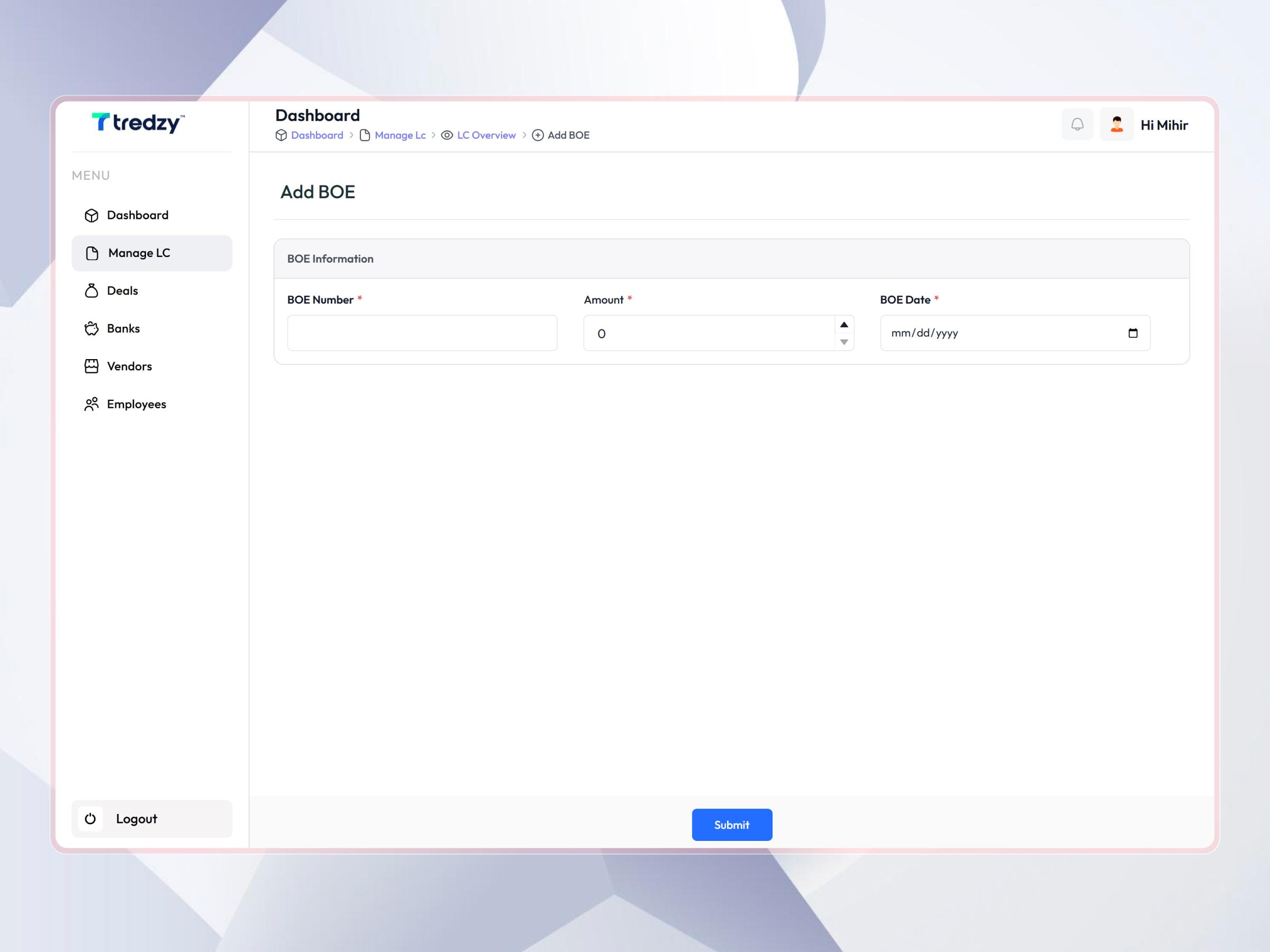Decrease Amount using the down arrow
This screenshot has height=952, width=1270.
(844, 343)
